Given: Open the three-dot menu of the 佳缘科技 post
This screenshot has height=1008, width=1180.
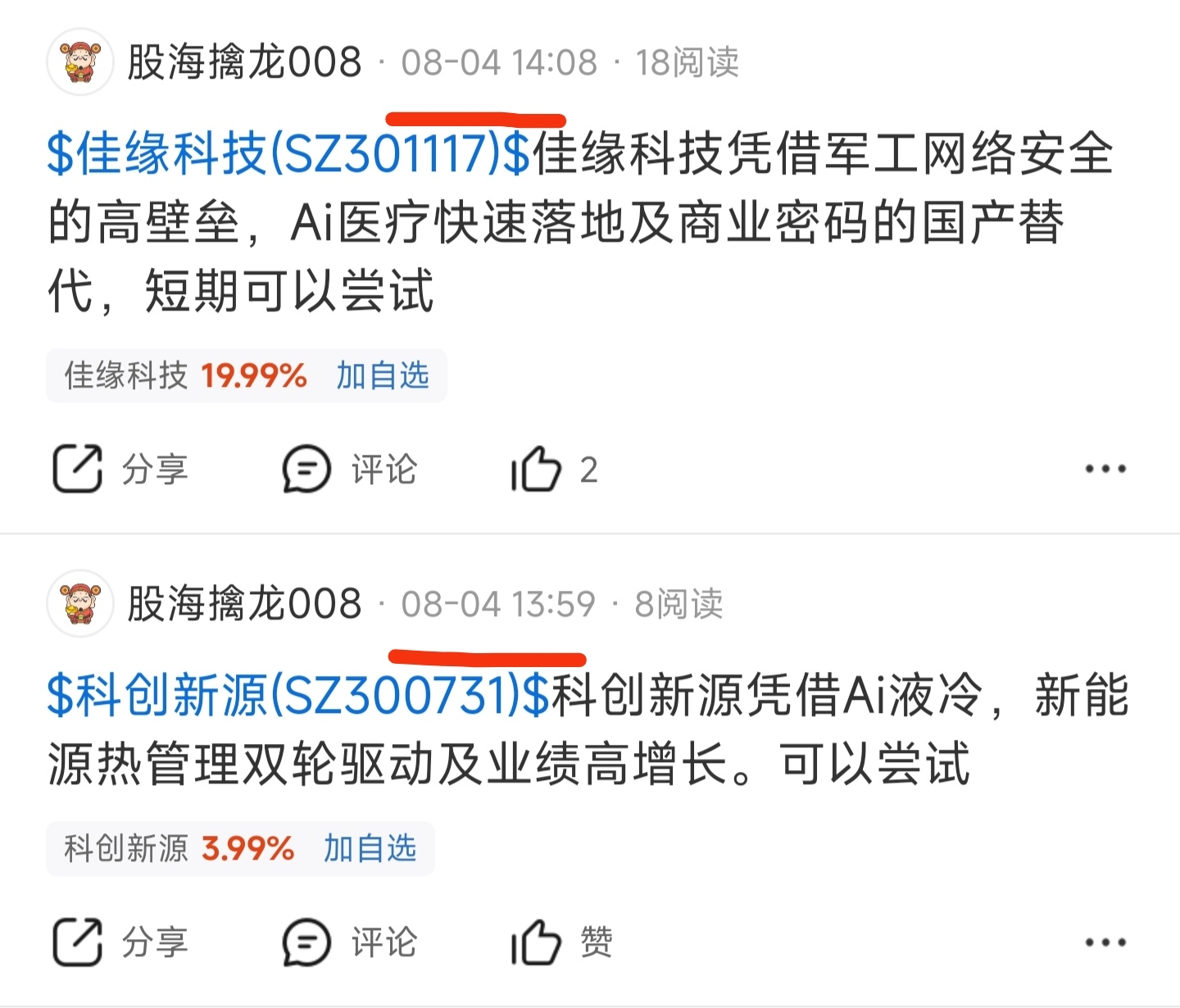Looking at the screenshot, I should click(1105, 469).
